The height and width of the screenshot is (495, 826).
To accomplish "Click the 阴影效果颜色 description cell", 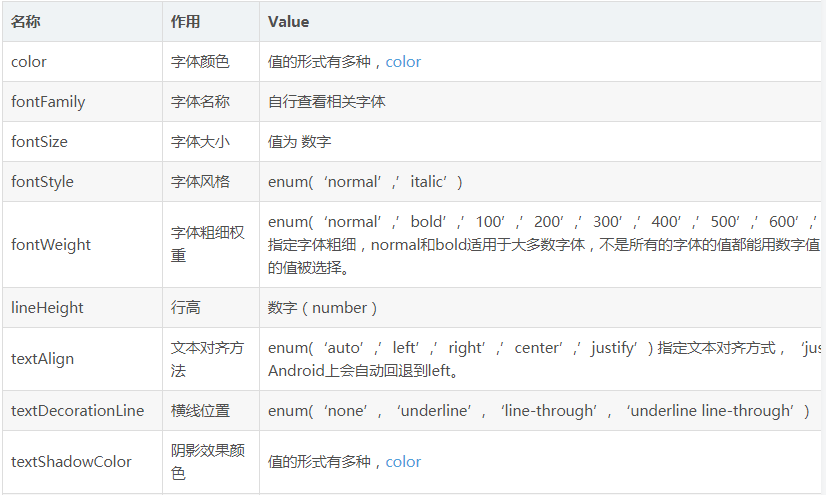I will [211, 462].
